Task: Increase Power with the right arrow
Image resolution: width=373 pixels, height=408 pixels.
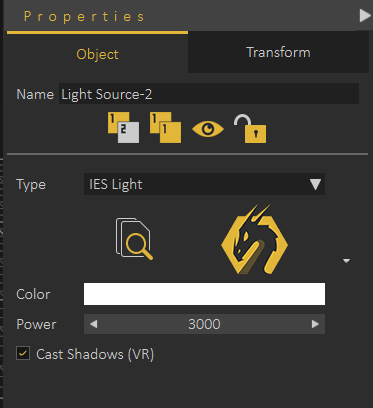Action: tap(315, 324)
